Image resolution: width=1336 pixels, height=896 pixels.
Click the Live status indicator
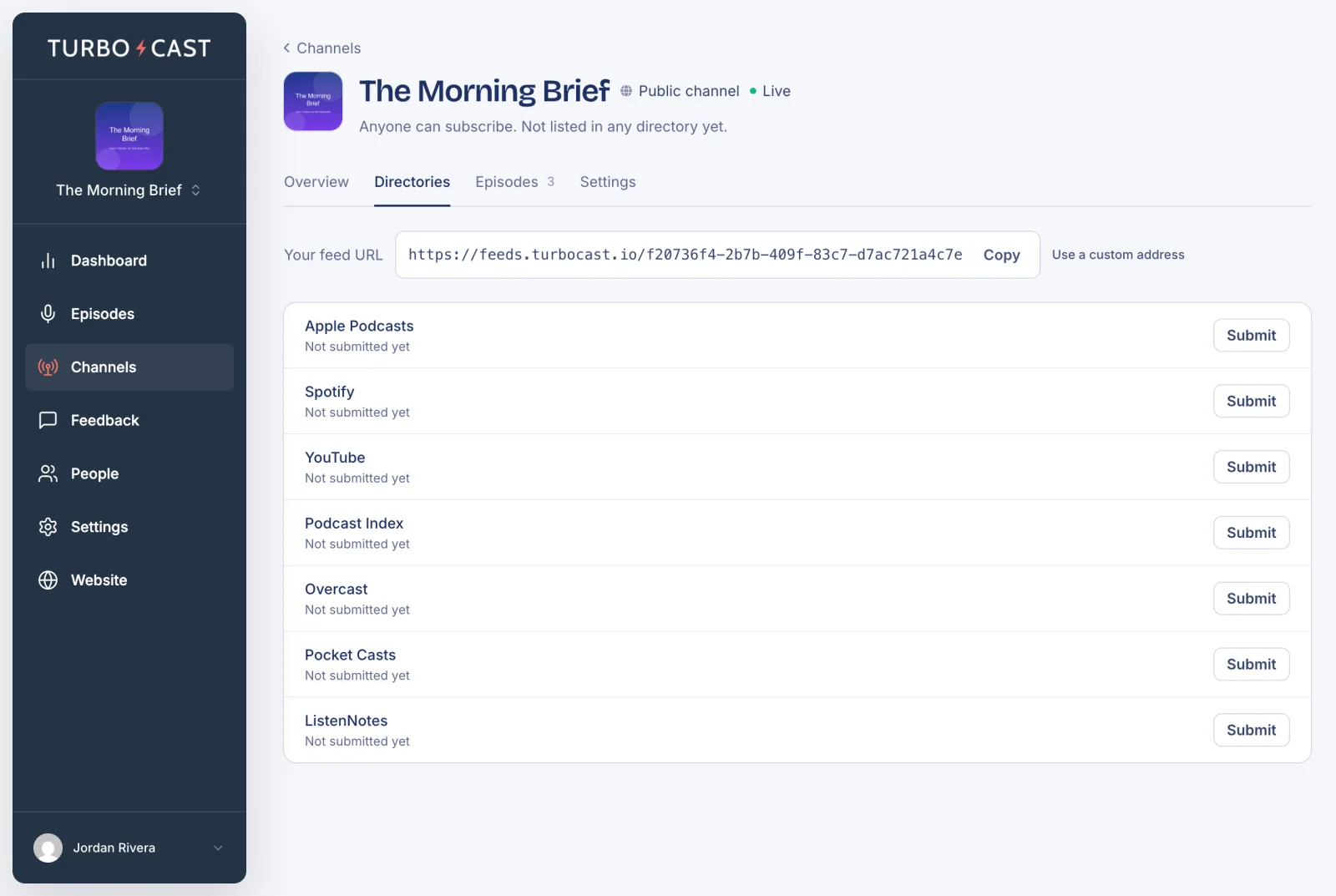click(770, 91)
